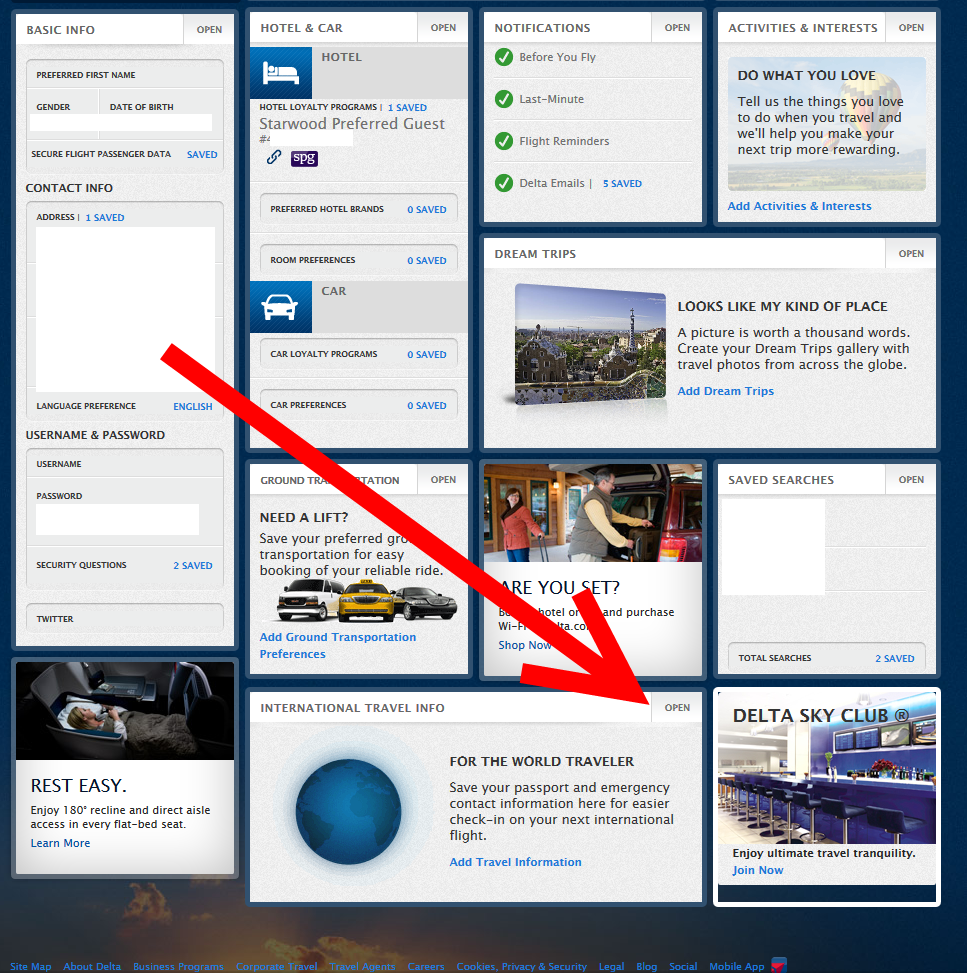Click the globe icon in International Travel Info
The height and width of the screenshot is (973, 967).
point(349,810)
